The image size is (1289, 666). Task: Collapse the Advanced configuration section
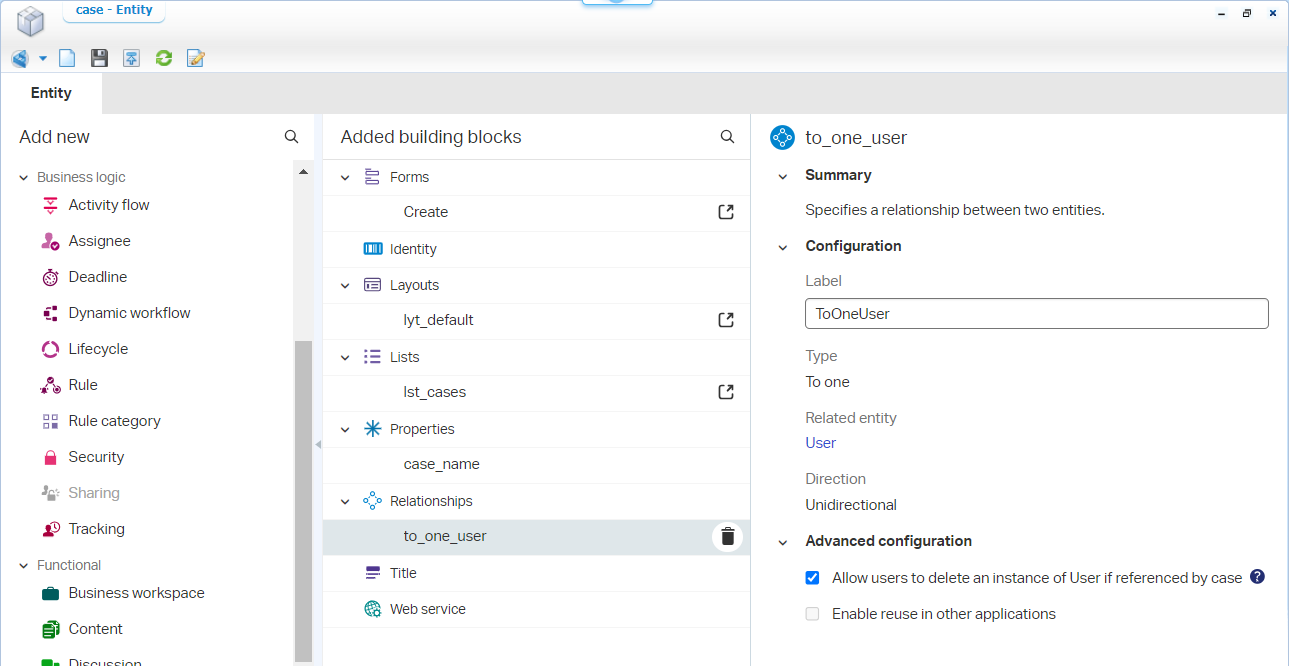coord(783,541)
